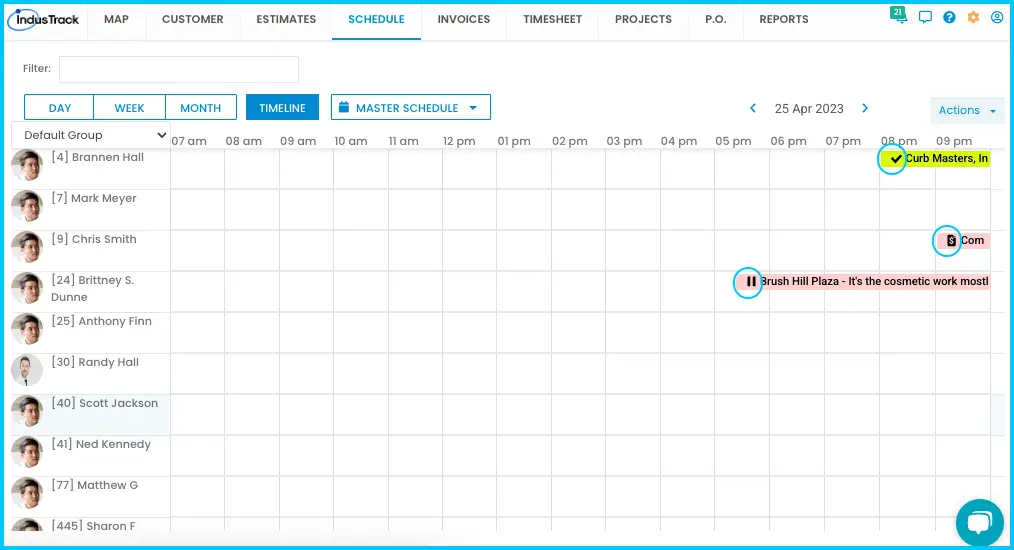Viewport: 1014px width, 550px height.
Task: Click the 12 pm time column header
Action: 459,141
